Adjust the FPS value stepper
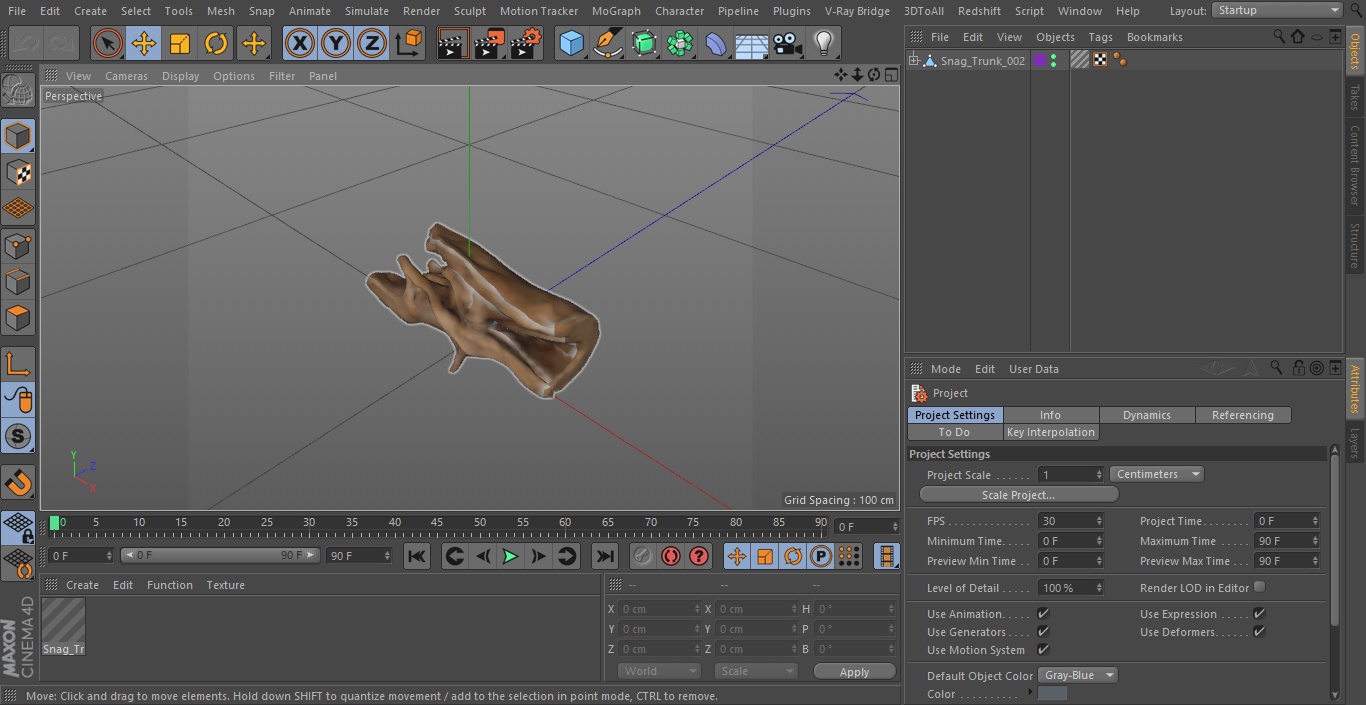 click(x=1099, y=521)
